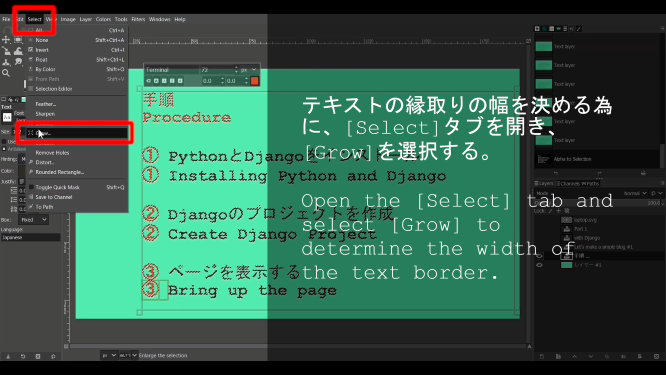Viewport: 666px width, 375px height.
Task: Click duplicate layer icon
Action: 607,356
